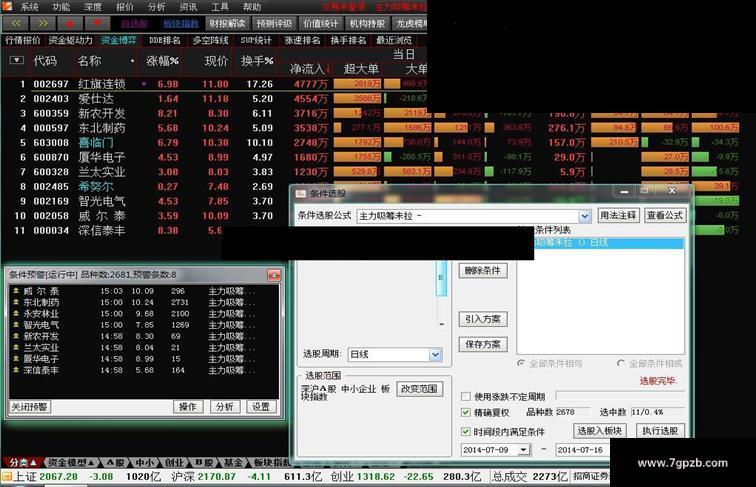
Task: Click the status bar icon before 上证
Action: point(6,477)
